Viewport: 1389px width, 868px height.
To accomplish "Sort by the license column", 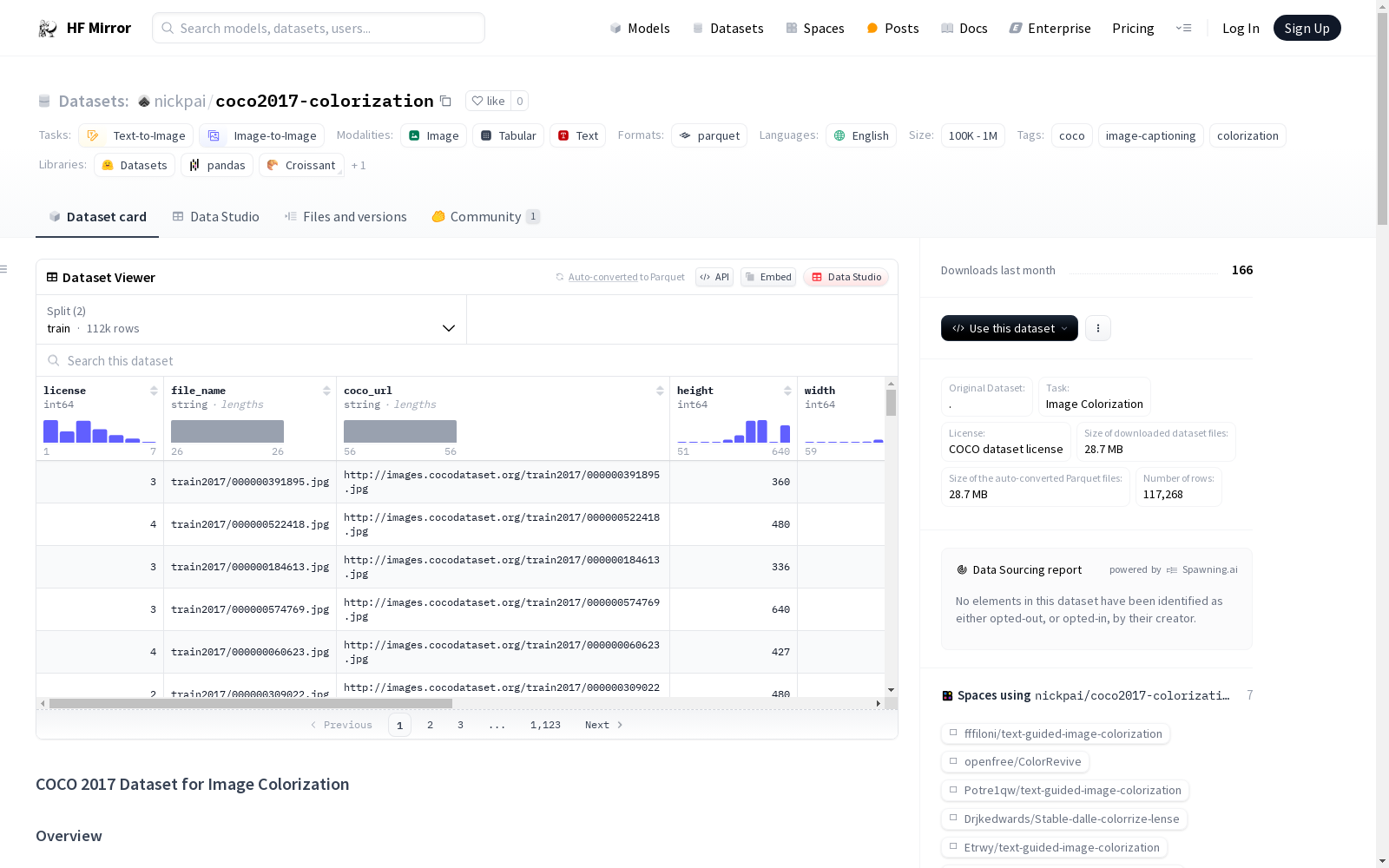I will tap(154, 391).
